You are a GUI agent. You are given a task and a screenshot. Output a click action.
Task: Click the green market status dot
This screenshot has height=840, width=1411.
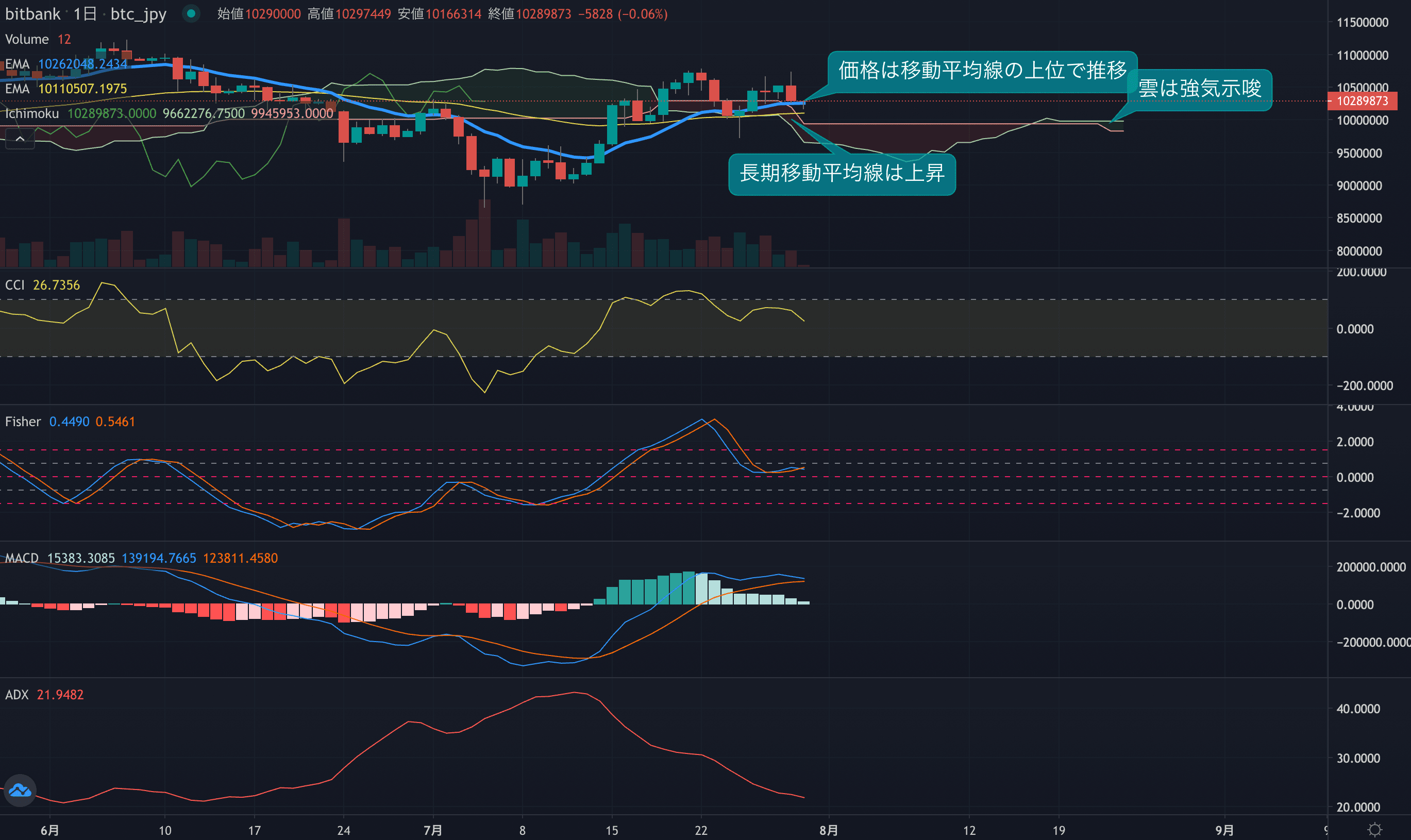pyautogui.click(x=191, y=13)
